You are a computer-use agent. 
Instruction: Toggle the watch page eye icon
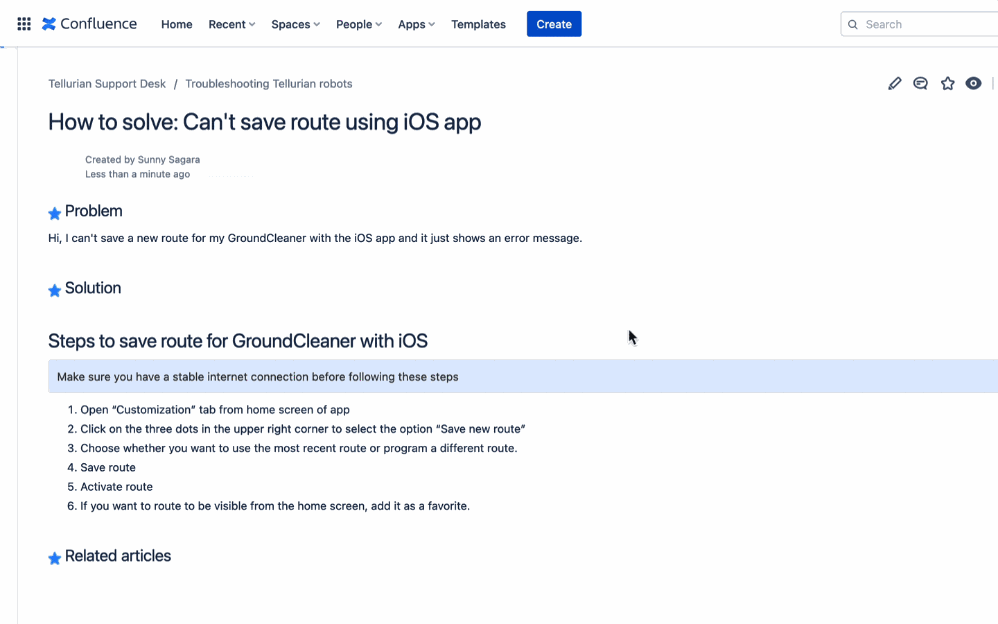pos(973,83)
